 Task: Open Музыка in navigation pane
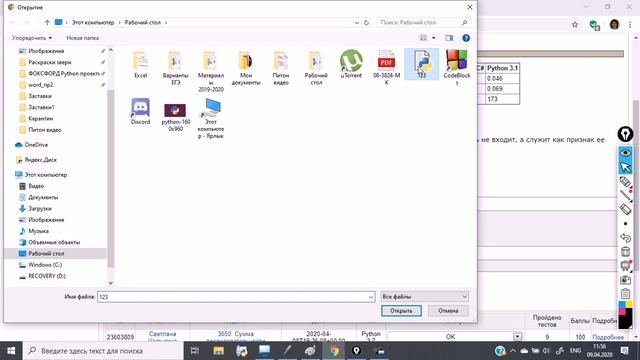click(38, 231)
